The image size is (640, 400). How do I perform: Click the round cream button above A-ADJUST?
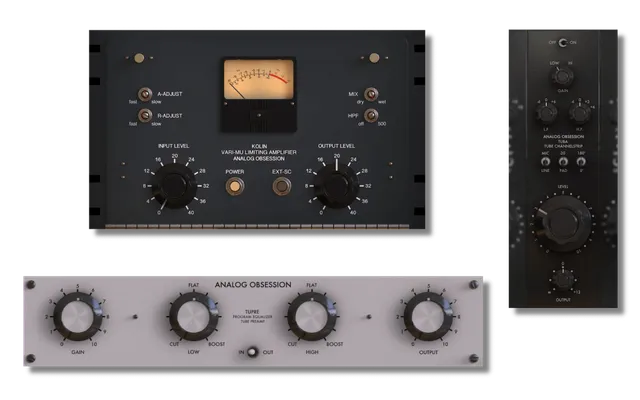(139, 58)
